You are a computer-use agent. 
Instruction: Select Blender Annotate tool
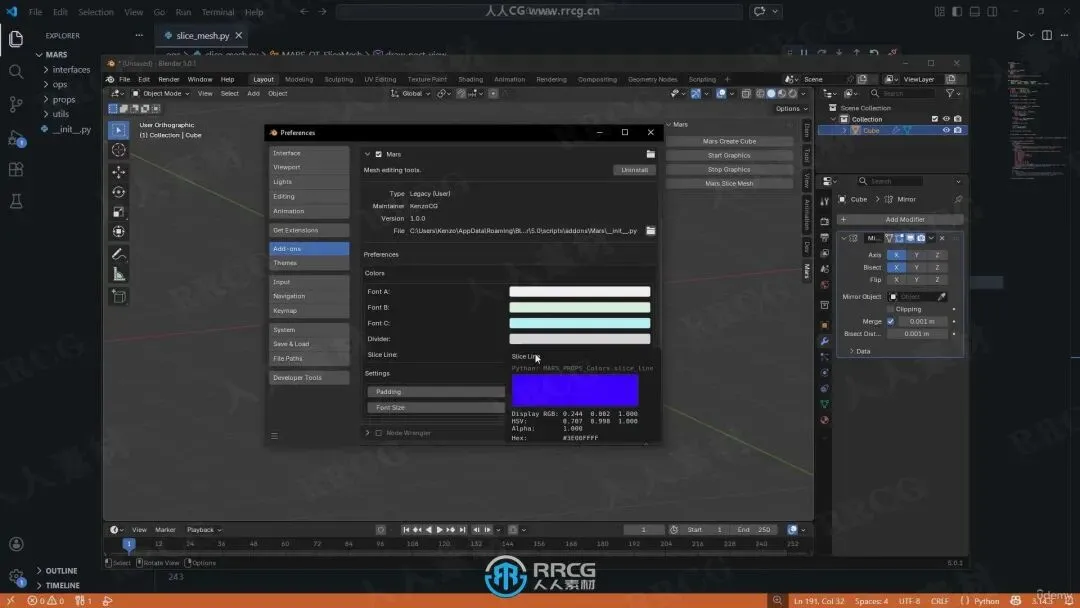[118, 254]
